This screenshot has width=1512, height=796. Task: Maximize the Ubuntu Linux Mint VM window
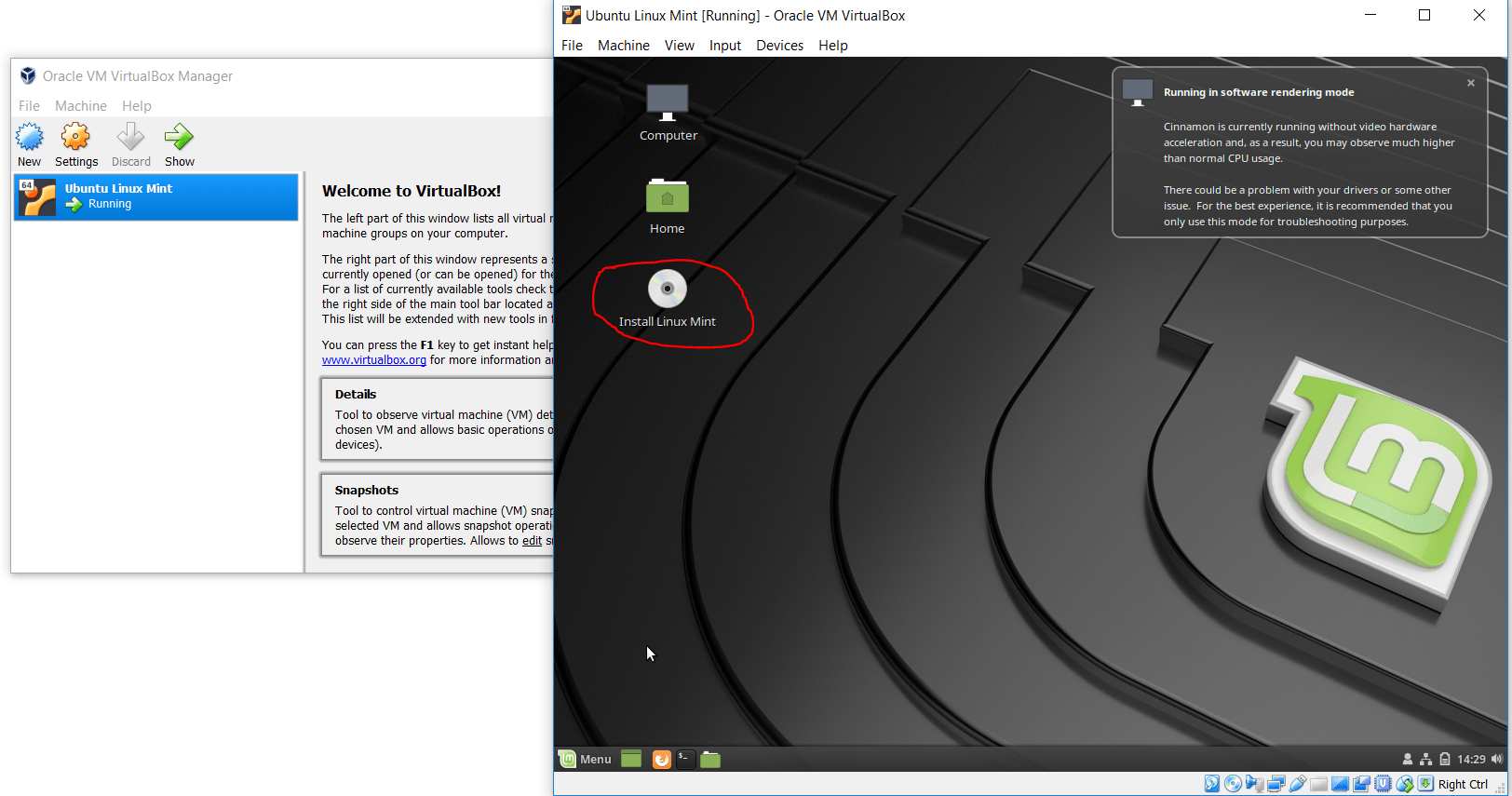1424,15
